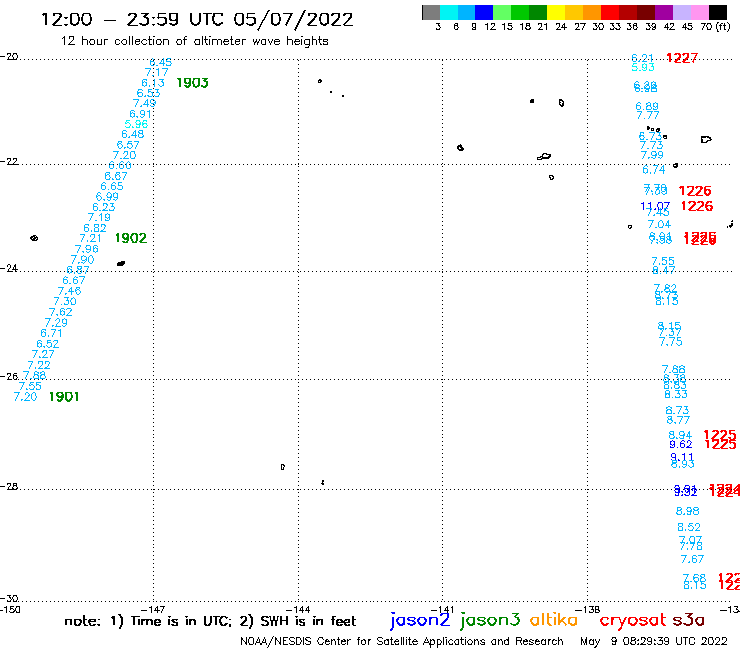Image resolution: width=740 pixels, height=650 pixels.
Task: Select the title '12:00 – 23:59 UTC 05/07/2022'
Action: [197, 19]
